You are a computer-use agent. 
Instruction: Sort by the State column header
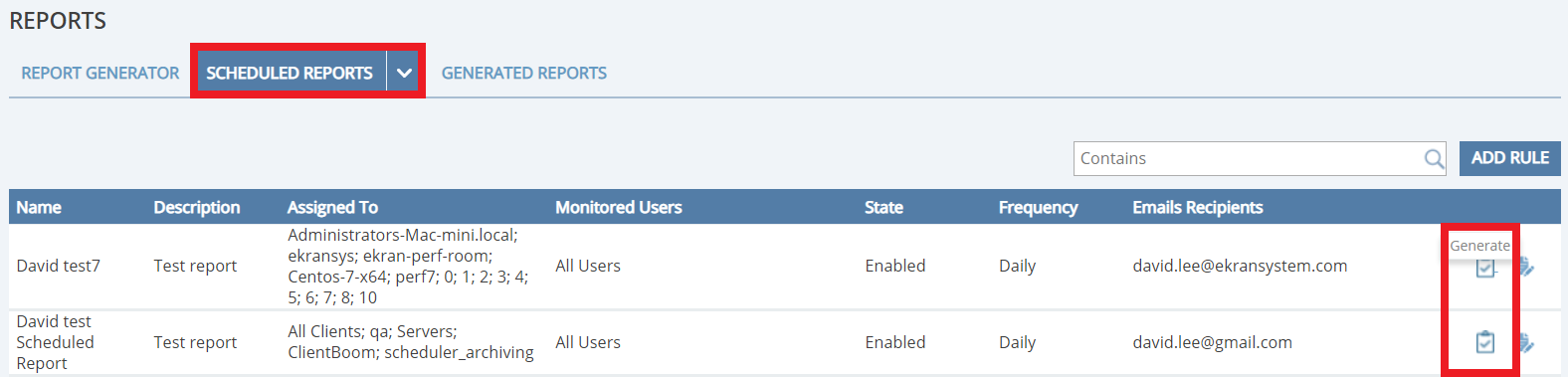883,207
